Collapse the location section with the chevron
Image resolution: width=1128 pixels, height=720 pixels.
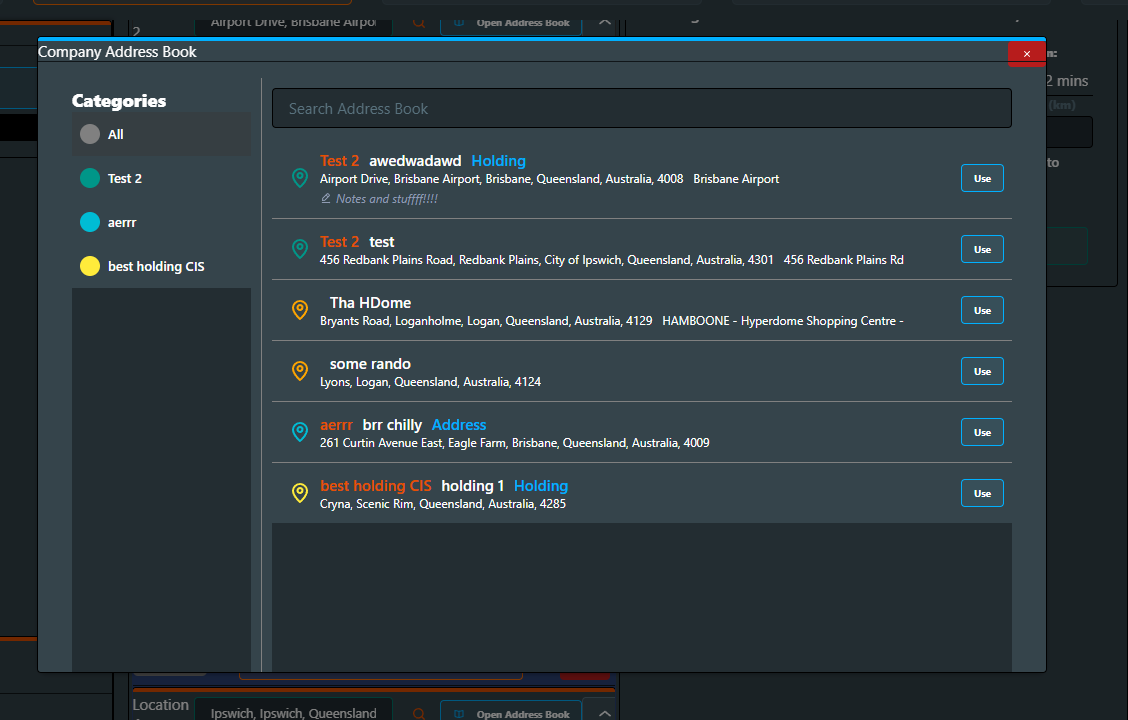click(x=604, y=713)
